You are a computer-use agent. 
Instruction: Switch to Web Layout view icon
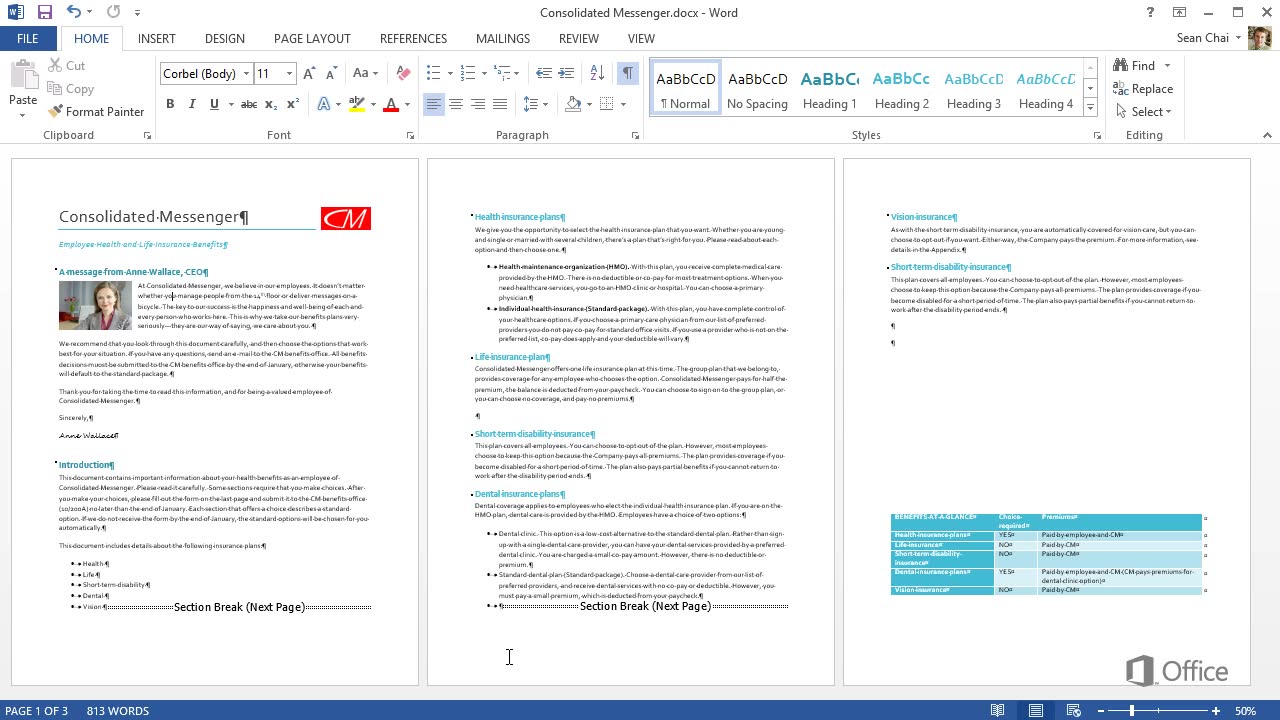tap(1074, 711)
